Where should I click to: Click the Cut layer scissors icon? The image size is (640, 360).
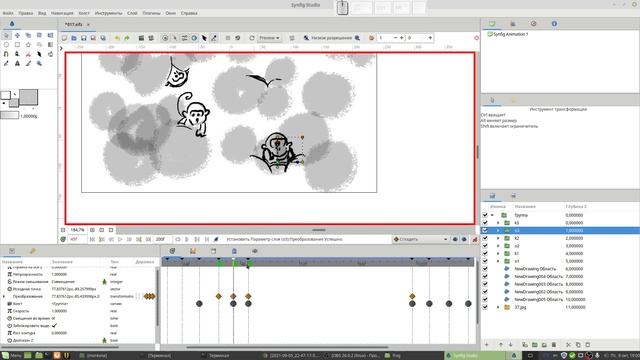pyautogui.click(x=568, y=345)
